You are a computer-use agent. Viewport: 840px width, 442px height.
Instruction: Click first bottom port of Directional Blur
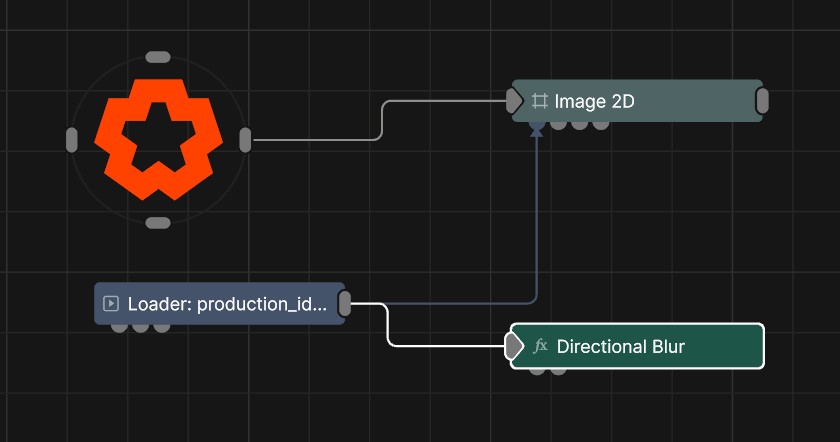point(538,370)
